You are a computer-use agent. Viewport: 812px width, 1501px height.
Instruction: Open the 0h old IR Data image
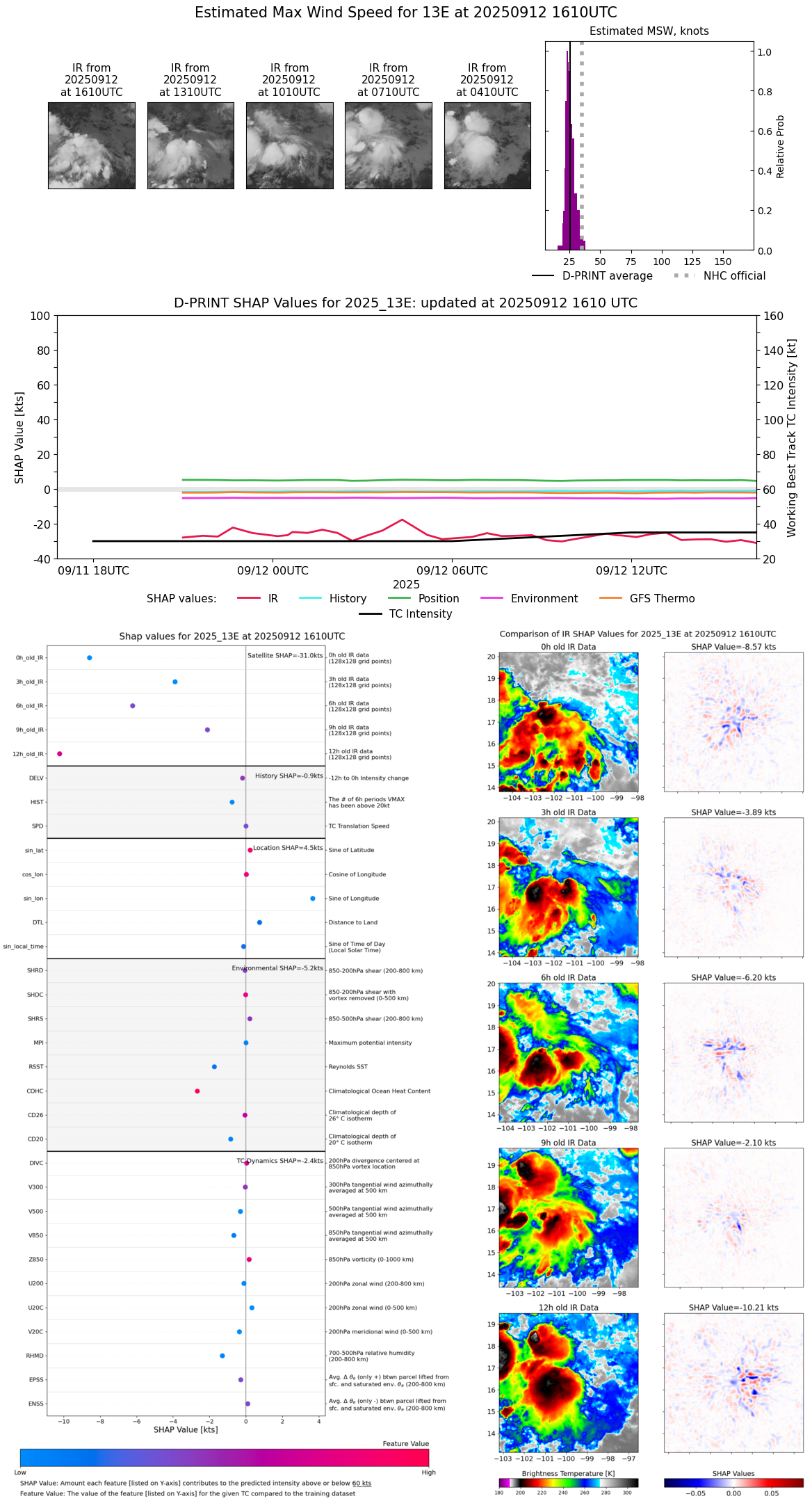click(568, 721)
